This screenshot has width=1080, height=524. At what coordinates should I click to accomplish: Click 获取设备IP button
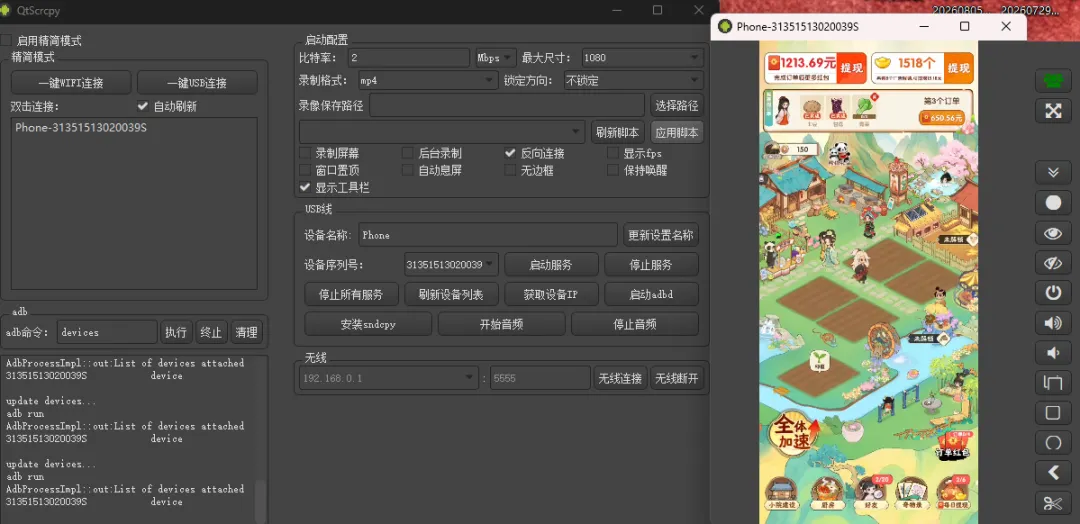551,294
